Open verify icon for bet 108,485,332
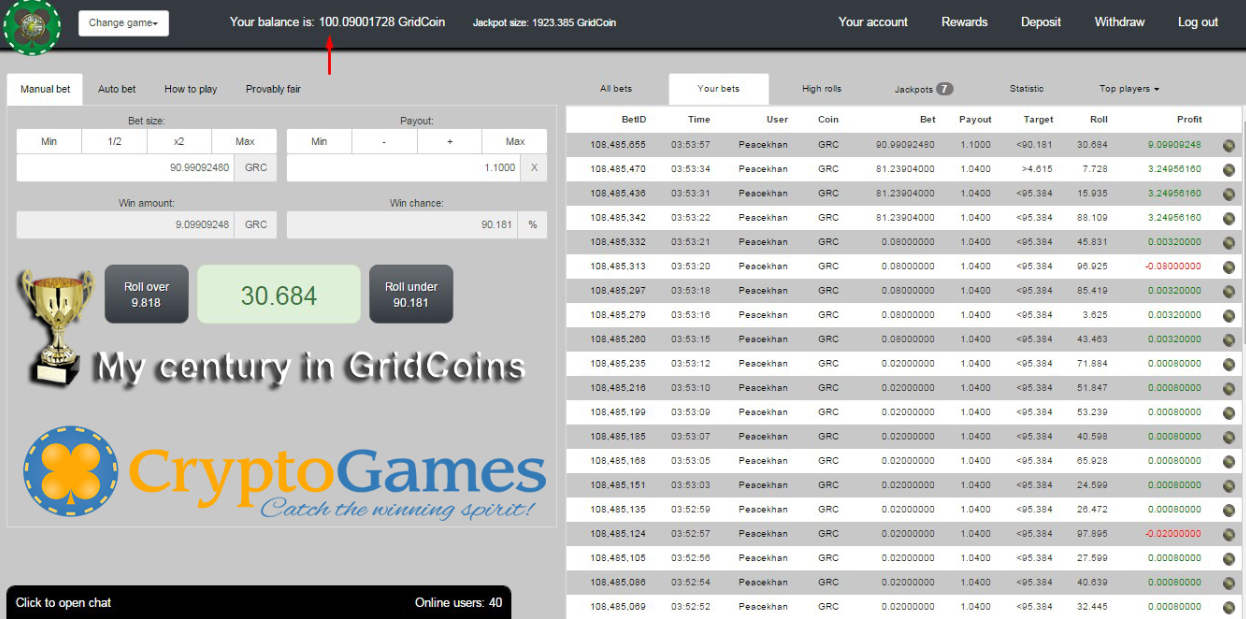 [1228, 242]
